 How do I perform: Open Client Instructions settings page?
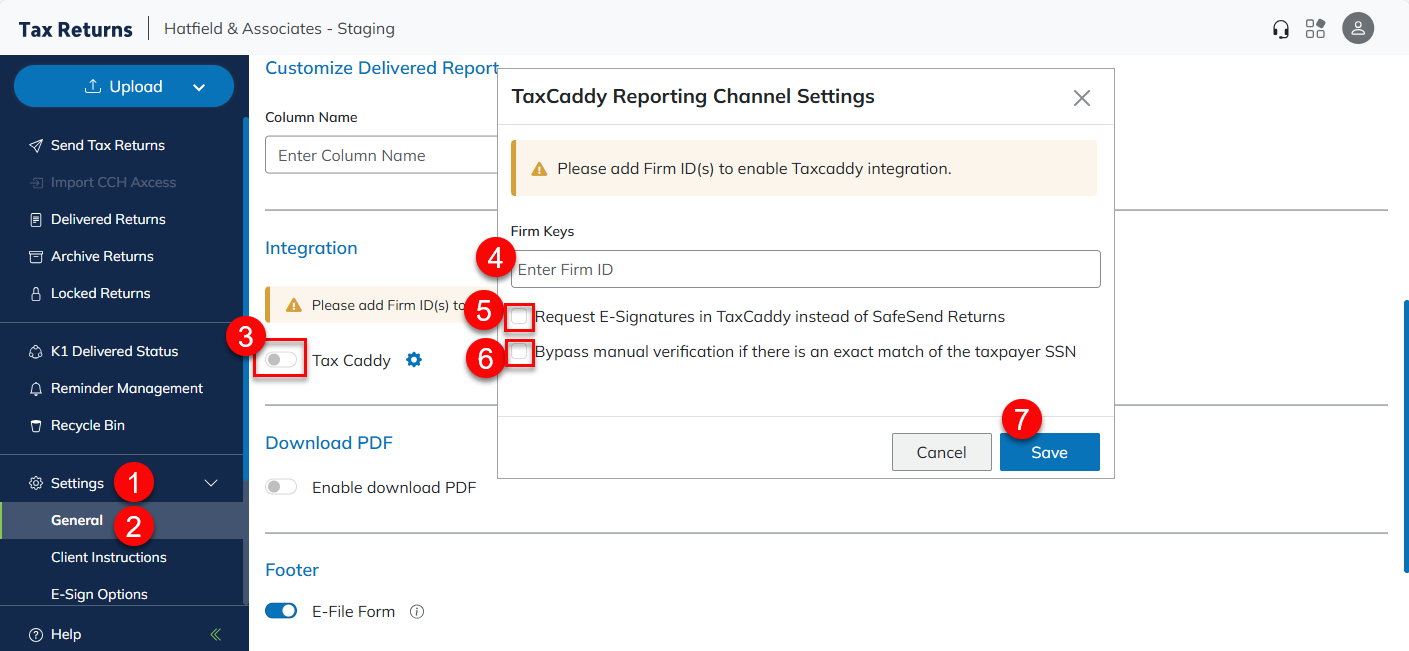pos(109,557)
